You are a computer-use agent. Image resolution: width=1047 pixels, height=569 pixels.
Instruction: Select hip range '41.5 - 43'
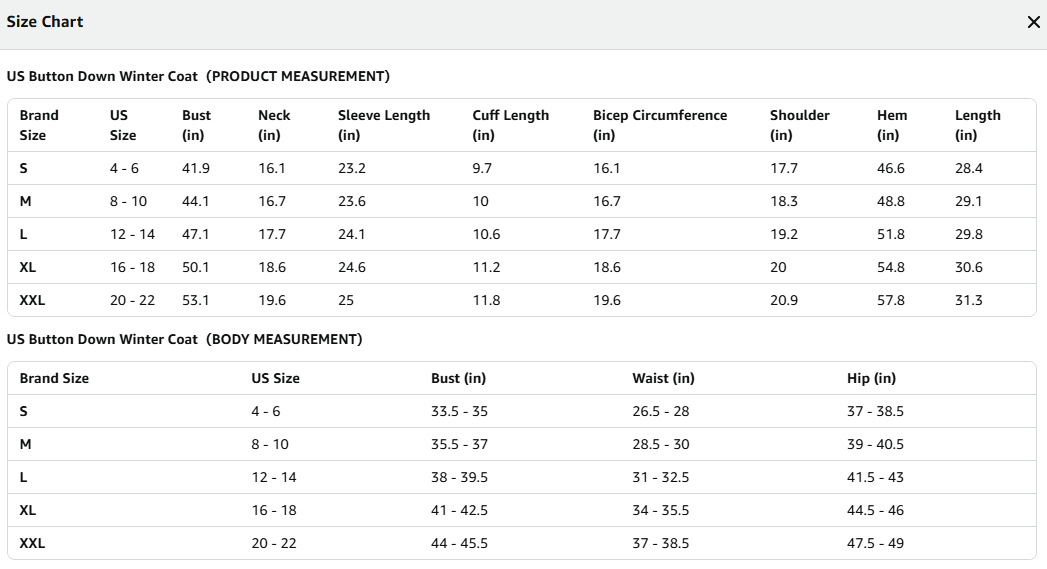875,478
